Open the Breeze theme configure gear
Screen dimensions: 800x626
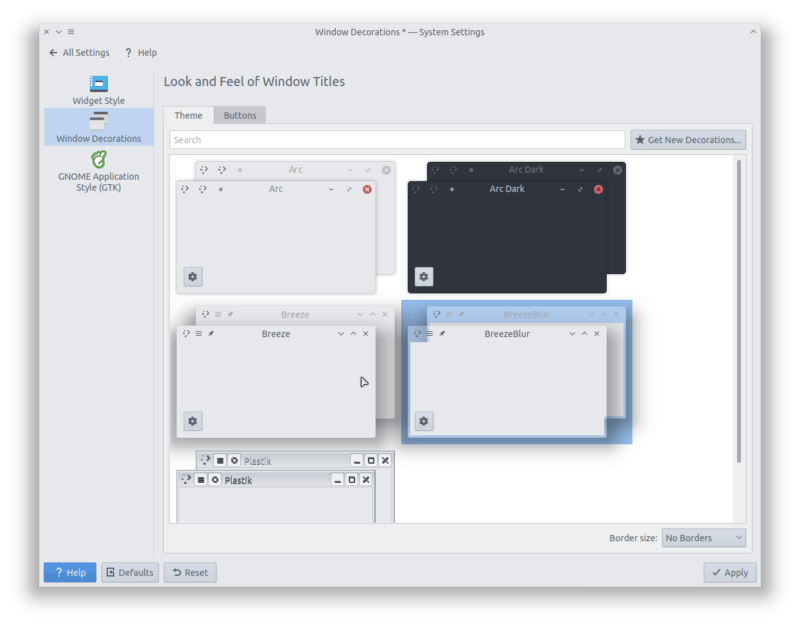(193, 421)
